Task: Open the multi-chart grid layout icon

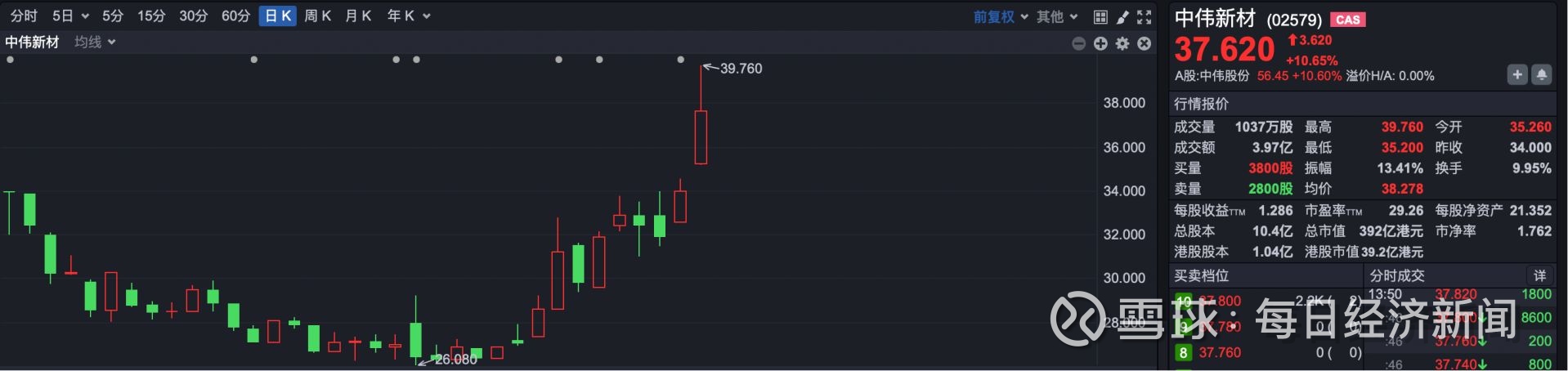Action: pyautogui.click(x=1100, y=16)
